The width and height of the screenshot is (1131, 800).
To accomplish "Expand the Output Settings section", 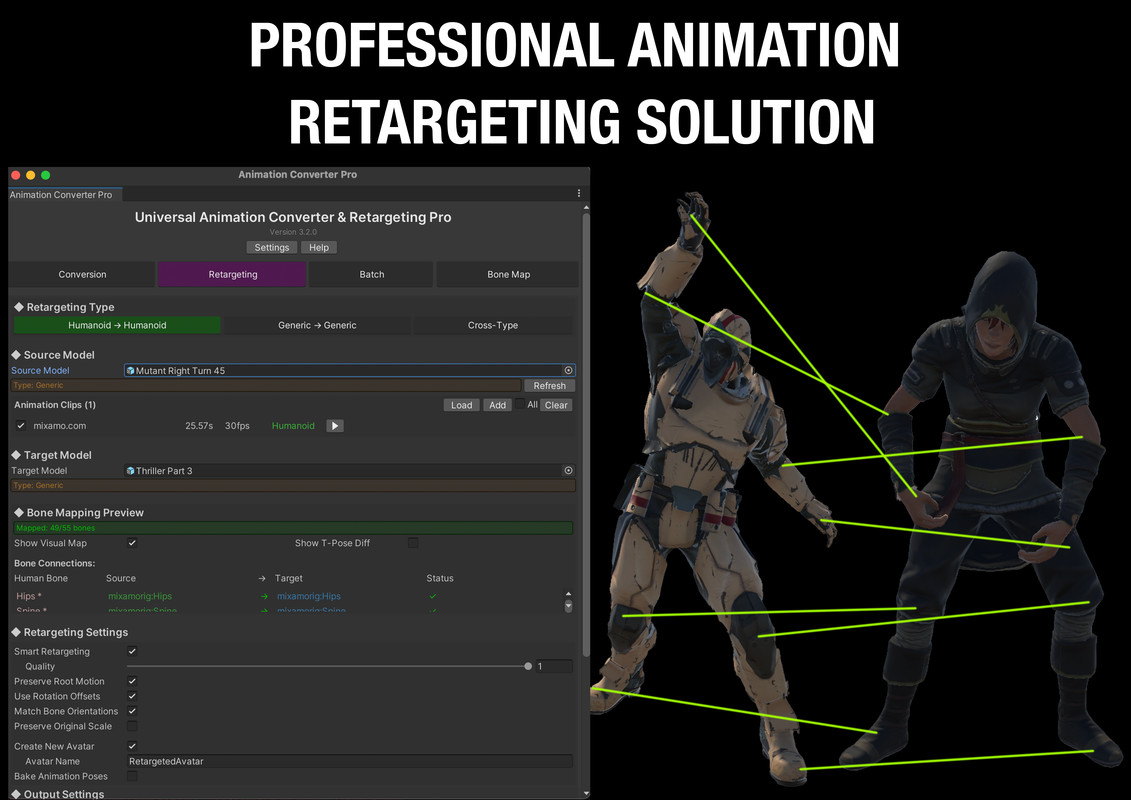I will pyautogui.click(x=16, y=794).
